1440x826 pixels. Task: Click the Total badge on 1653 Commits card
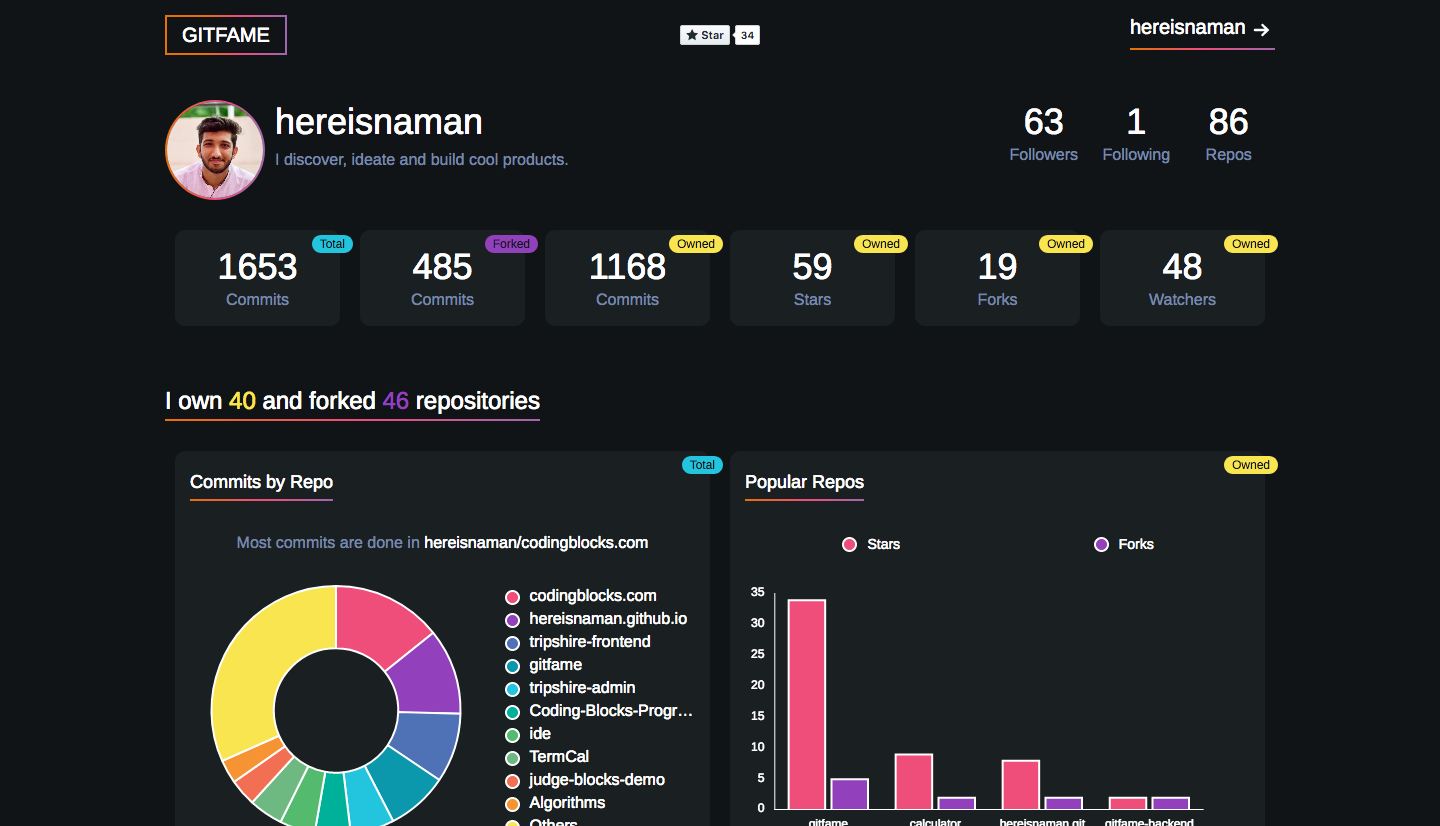[331, 243]
